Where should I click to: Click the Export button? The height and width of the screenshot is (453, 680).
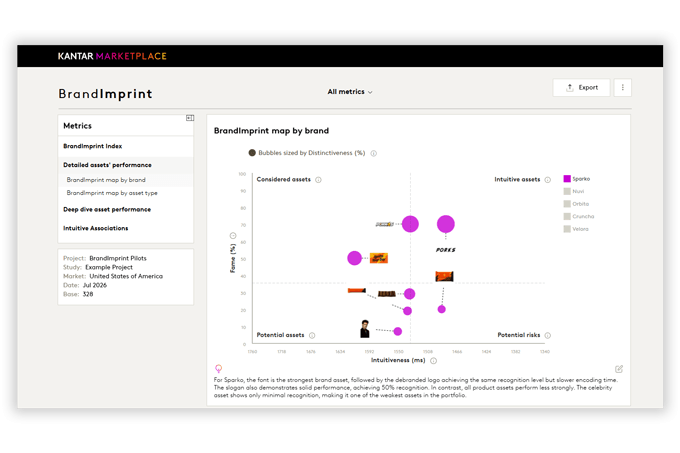[x=582, y=88]
